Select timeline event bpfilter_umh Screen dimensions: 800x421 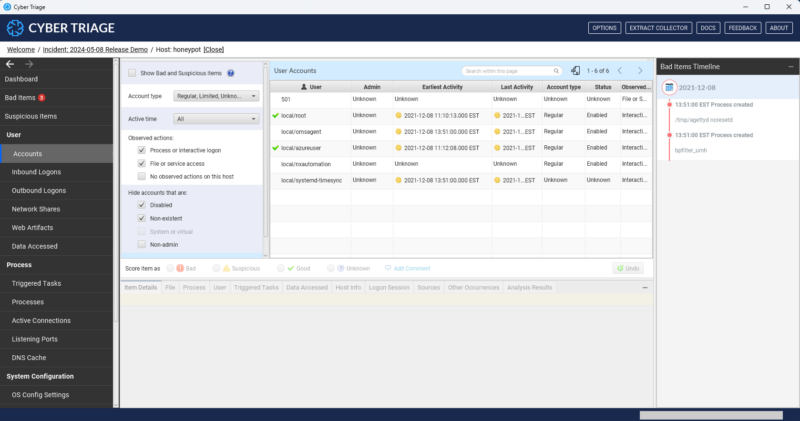tap(691, 151)
